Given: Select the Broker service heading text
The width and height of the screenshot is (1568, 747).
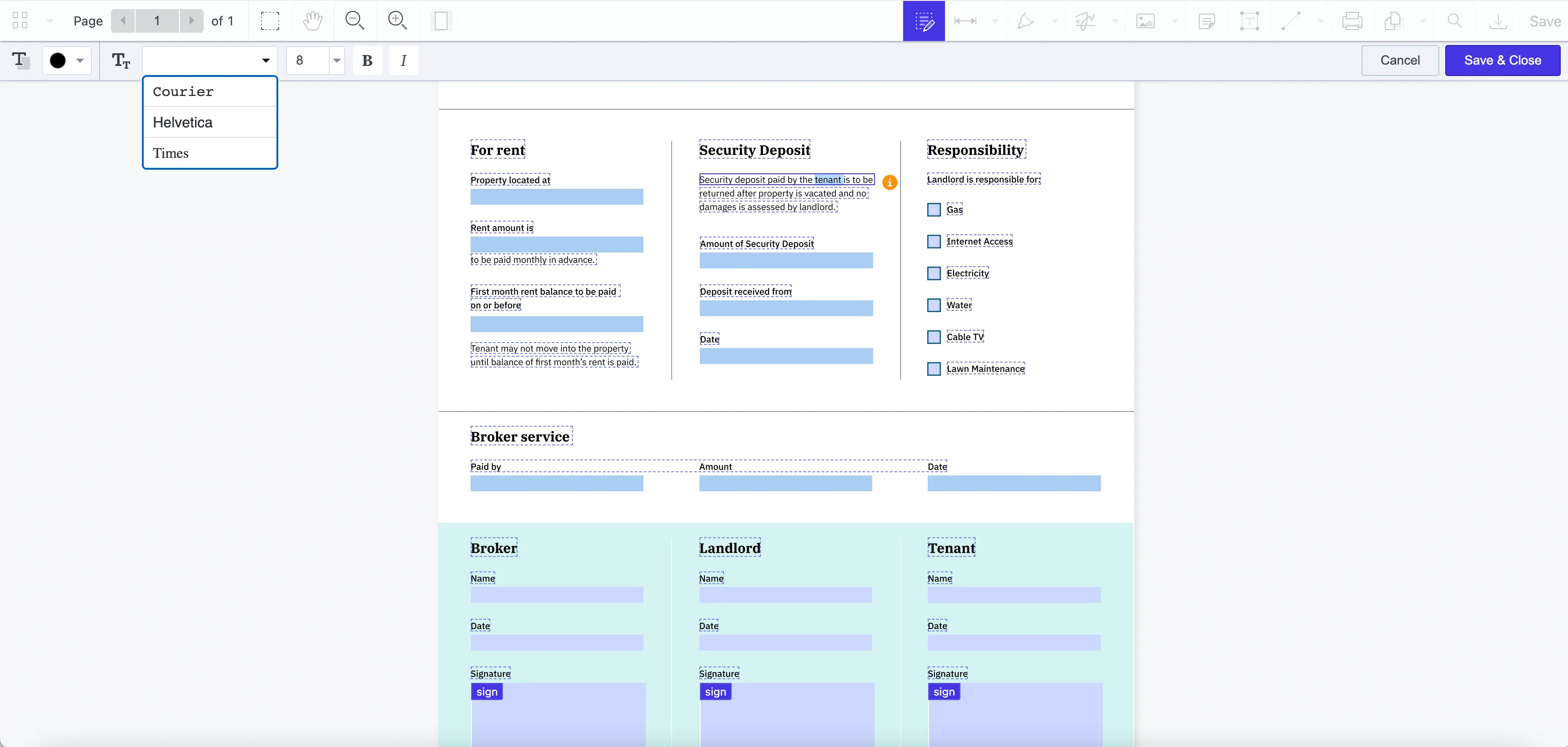Looking at the screenshot, I should coord(520,437).
